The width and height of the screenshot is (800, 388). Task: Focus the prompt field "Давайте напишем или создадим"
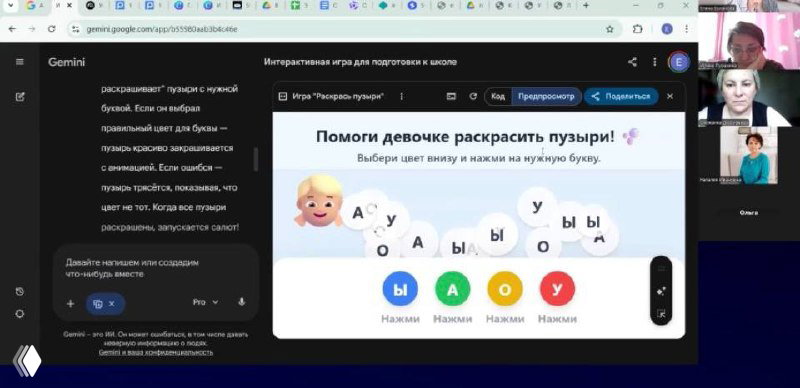point(156,268)
